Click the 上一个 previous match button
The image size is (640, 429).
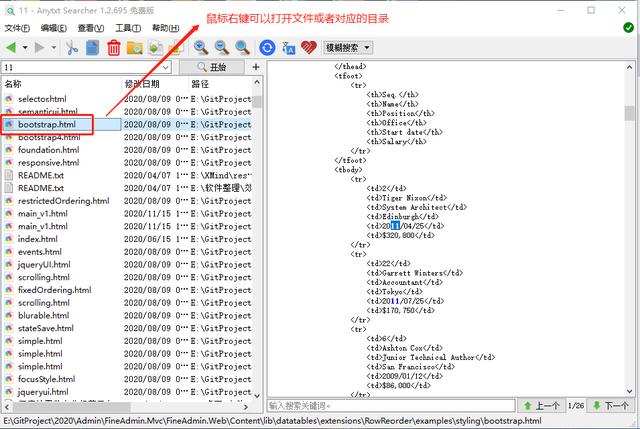541,405
